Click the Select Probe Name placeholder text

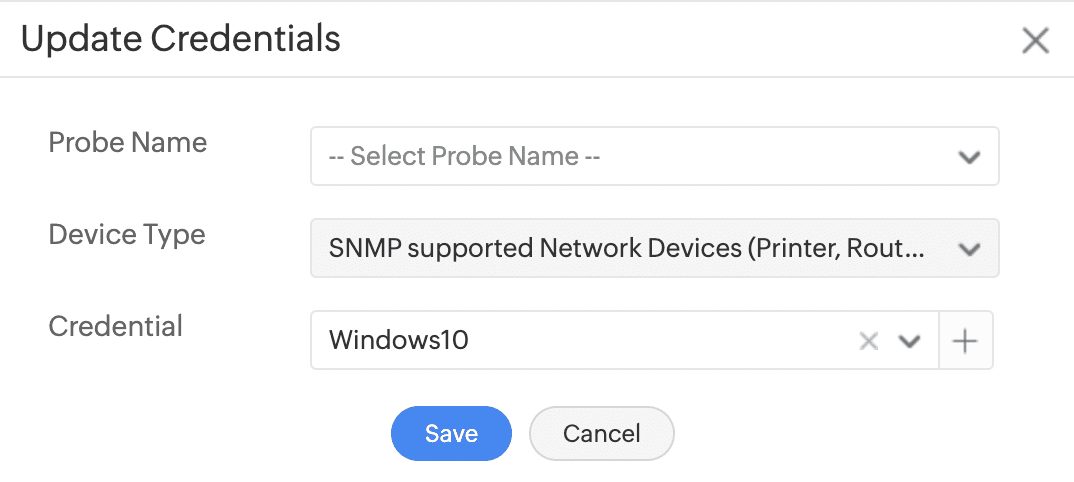click(x=464, y=157)
